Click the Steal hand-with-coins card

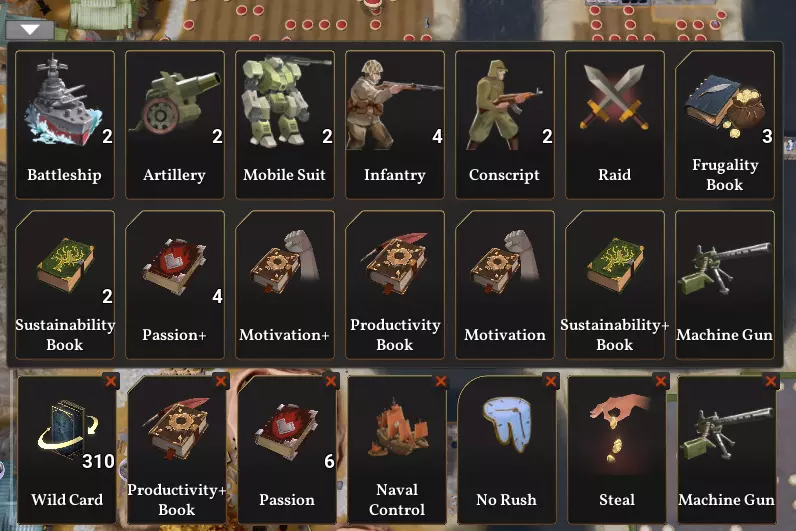617,450
